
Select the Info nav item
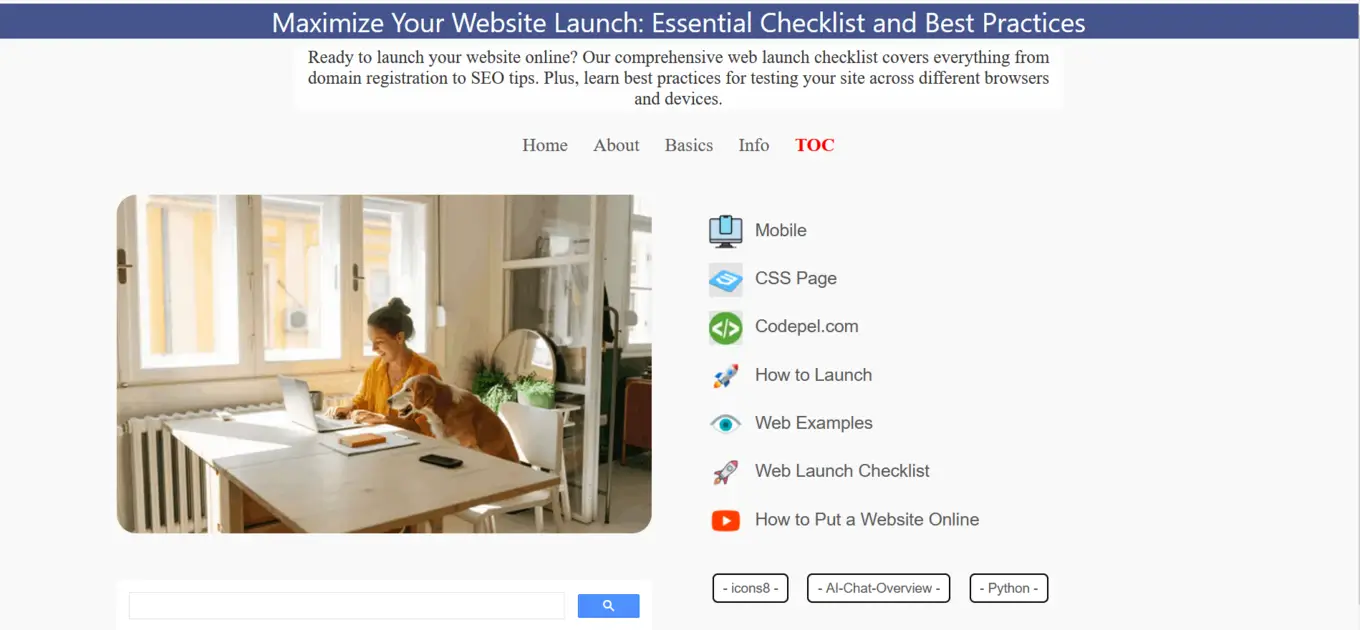754,145
